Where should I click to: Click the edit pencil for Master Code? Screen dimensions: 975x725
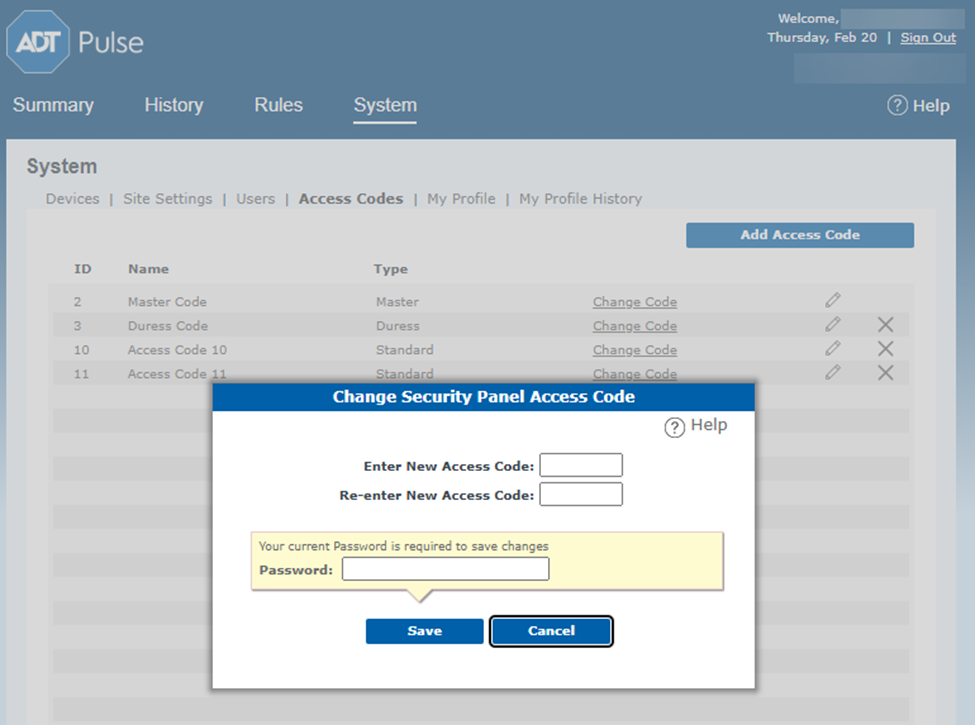point(833,300)
